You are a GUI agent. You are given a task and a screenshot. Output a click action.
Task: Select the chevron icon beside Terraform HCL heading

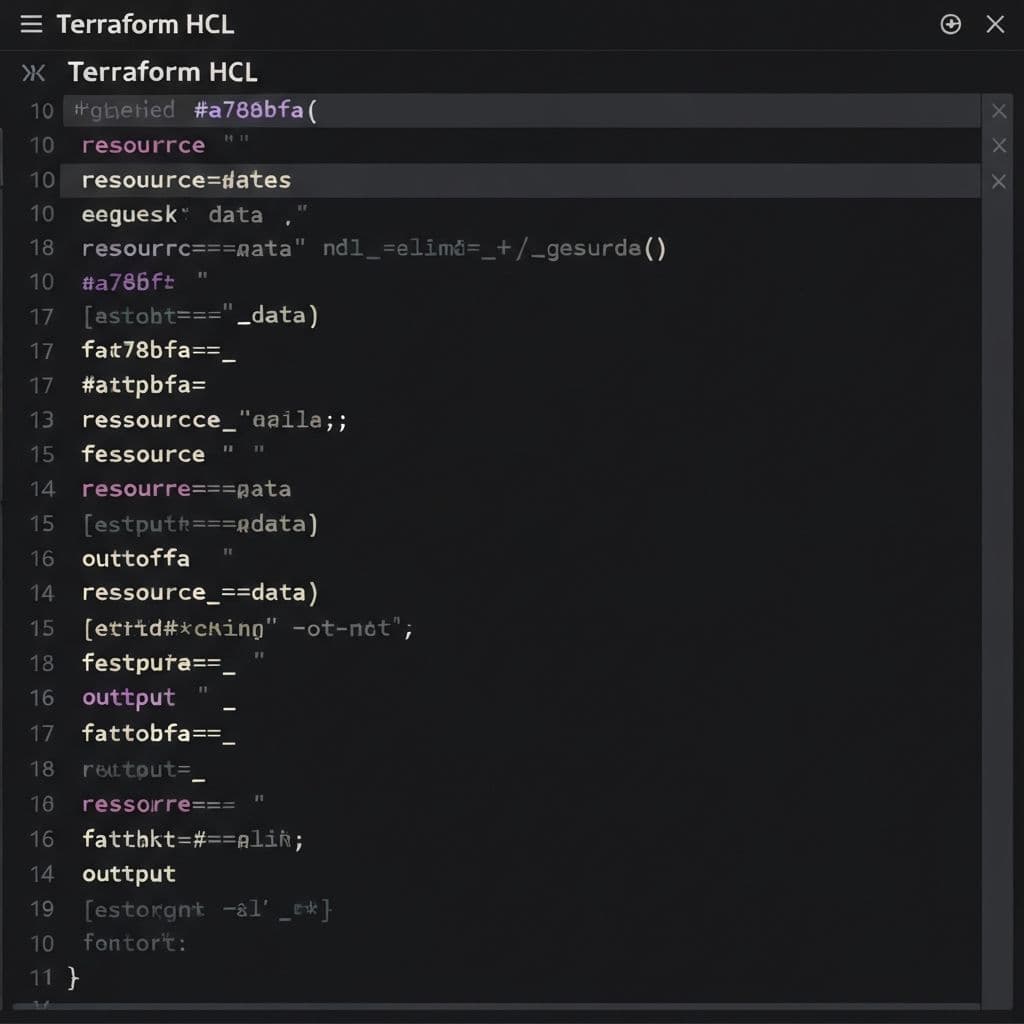point(31,72)
